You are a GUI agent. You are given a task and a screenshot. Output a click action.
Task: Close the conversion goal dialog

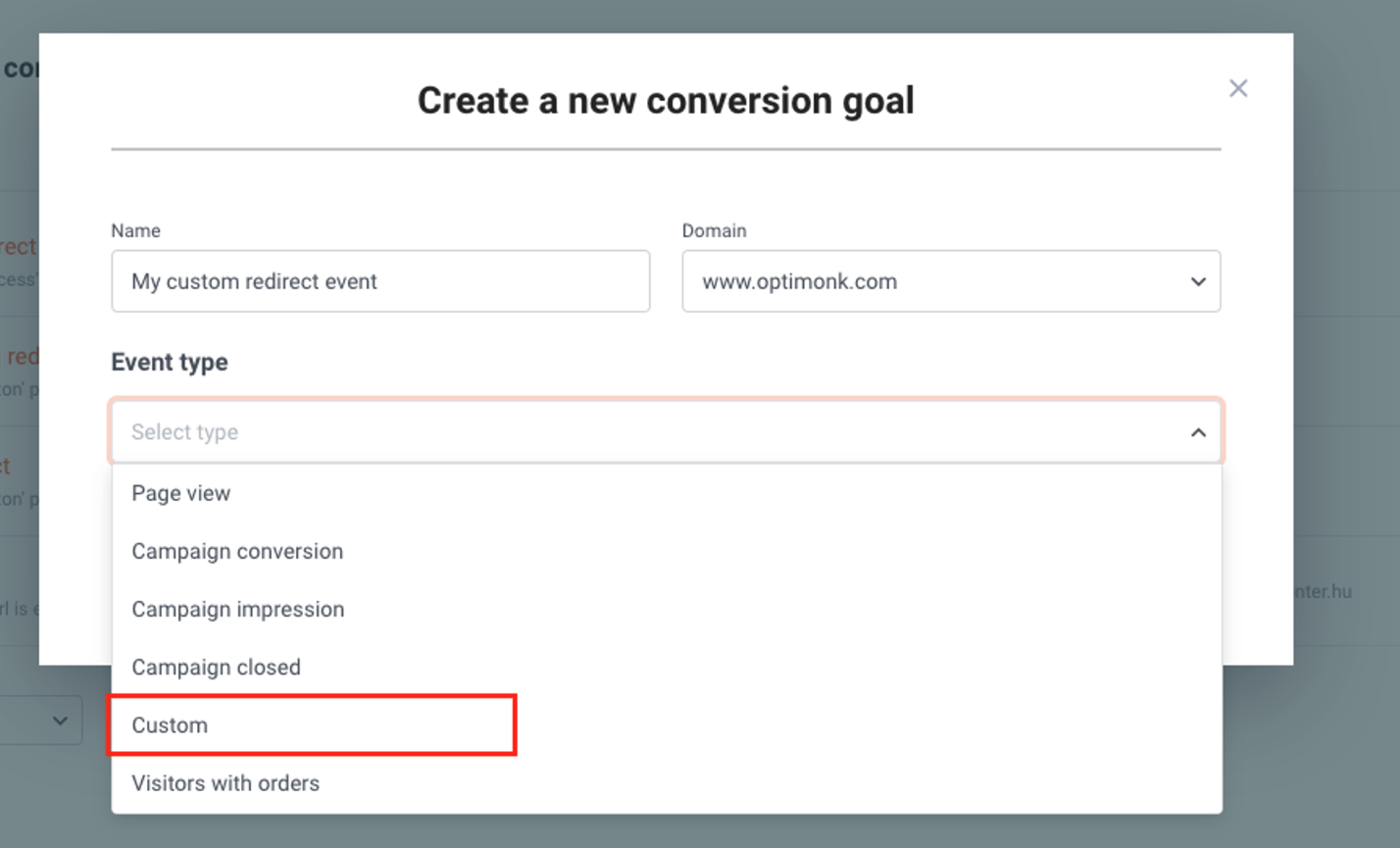pyautogui.click(x=1238, y=88)
